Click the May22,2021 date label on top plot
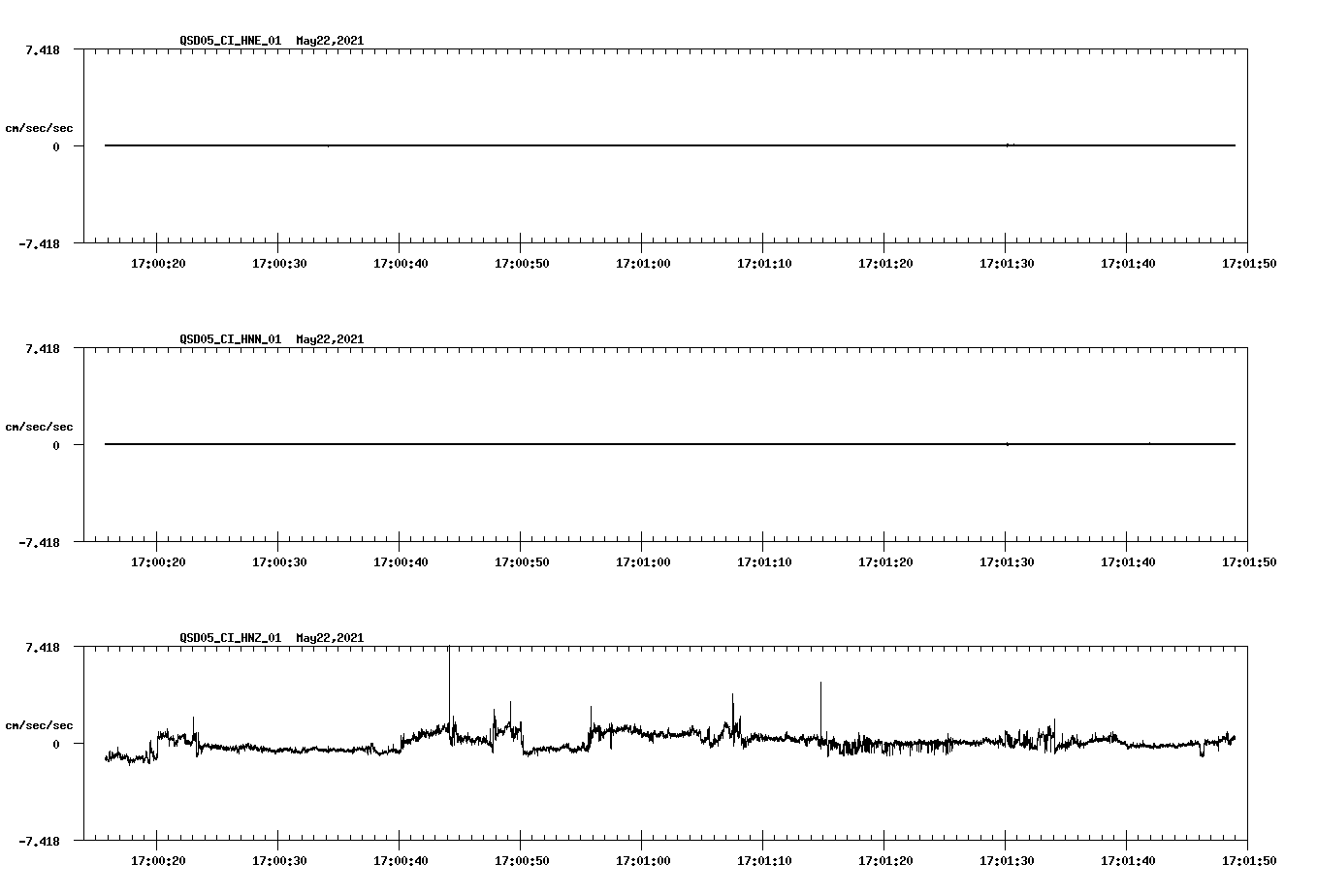 coord(329,41)
